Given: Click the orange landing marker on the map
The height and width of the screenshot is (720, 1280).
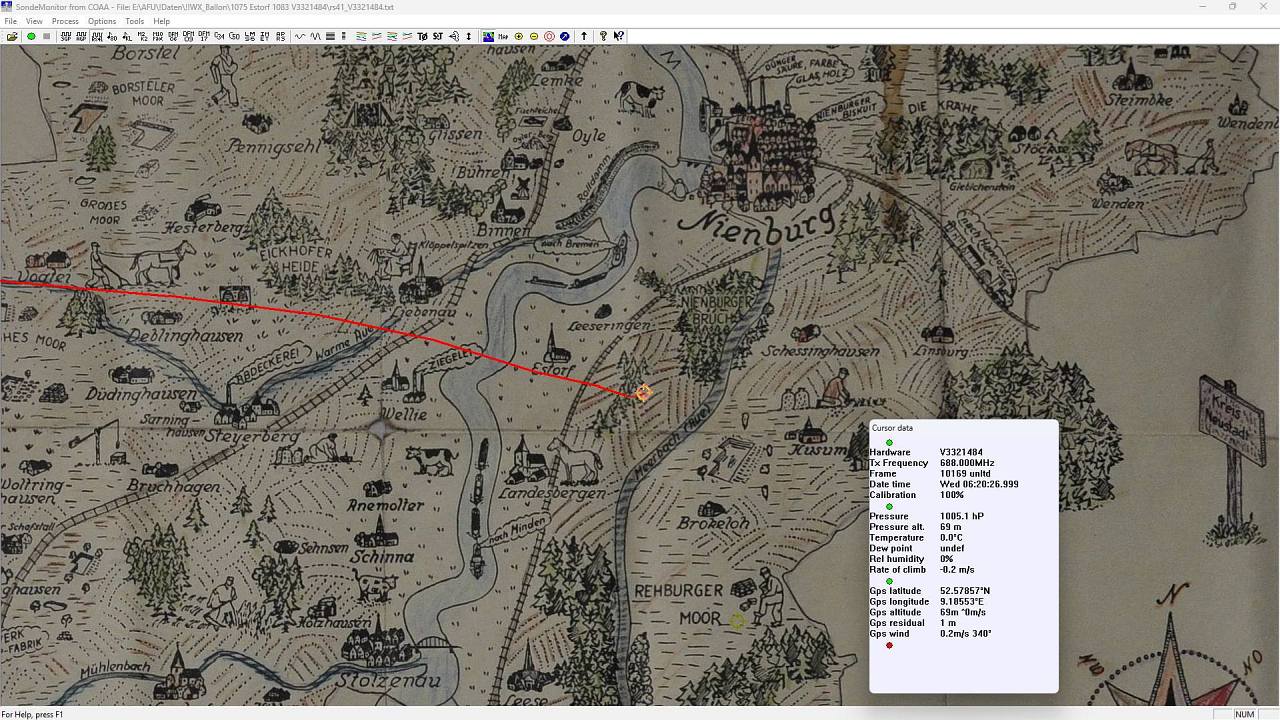Looking at the screenshot, I should (x=643, y=393).
